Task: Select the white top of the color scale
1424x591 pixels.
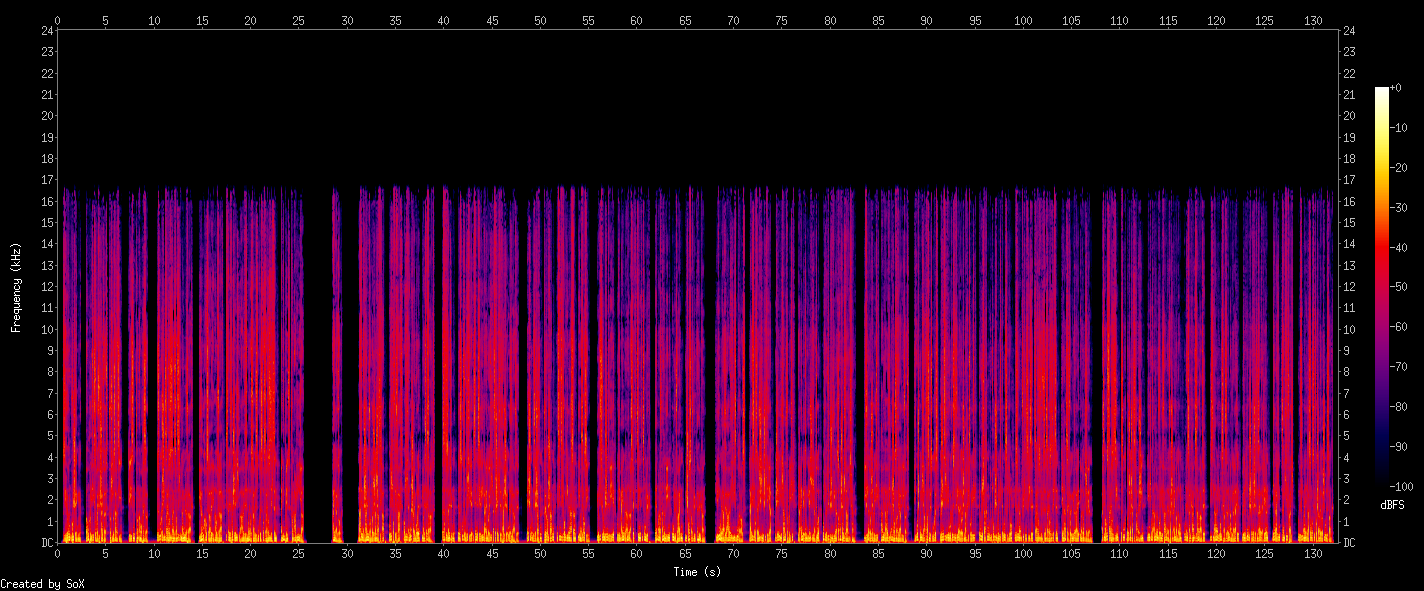Action: [x=1382, y=91]
